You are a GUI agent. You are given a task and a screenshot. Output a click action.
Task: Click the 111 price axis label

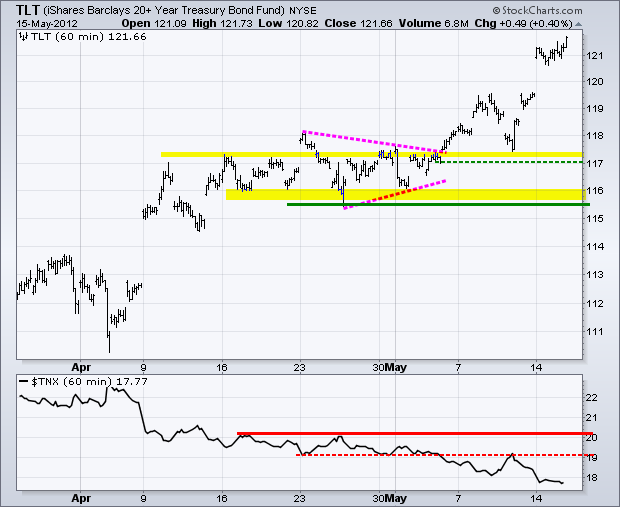594,332
